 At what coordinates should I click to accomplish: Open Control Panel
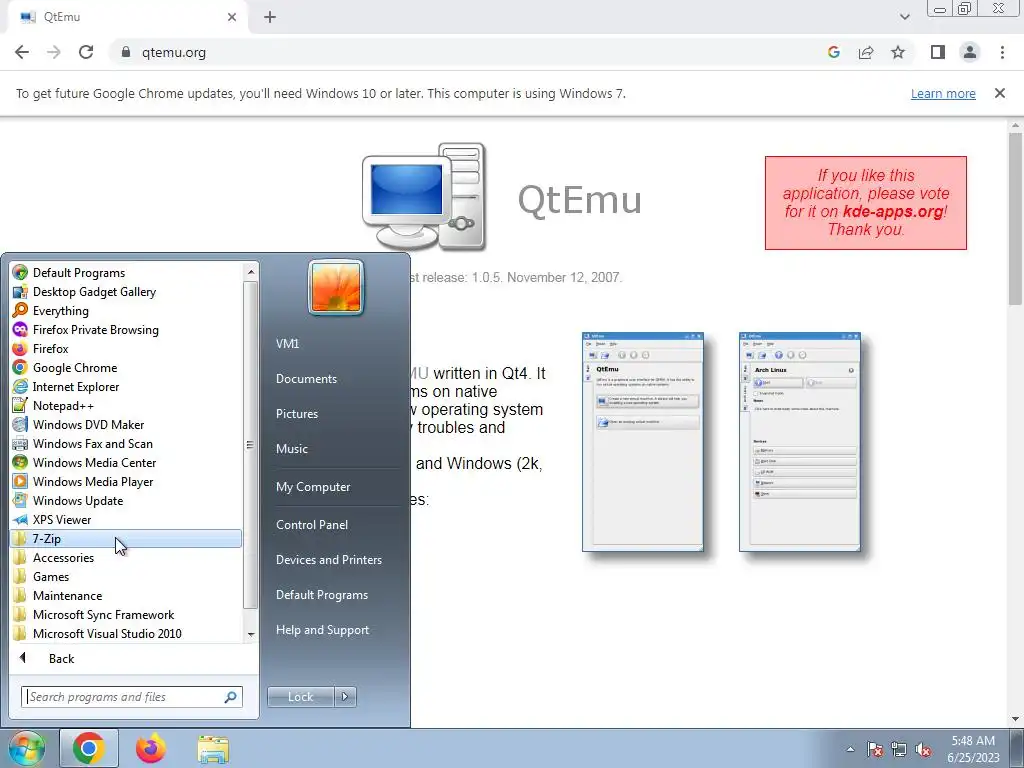click(x=312, y=524)
